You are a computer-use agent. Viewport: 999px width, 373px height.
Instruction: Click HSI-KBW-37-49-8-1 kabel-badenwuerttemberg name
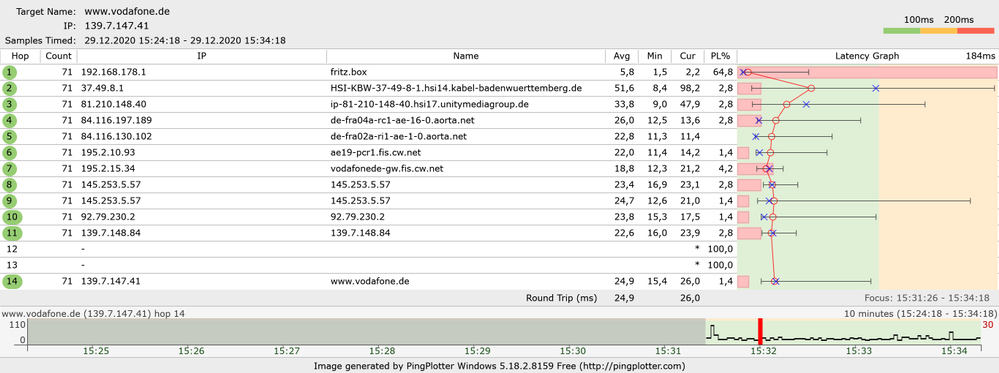pyautogui.click(x=456, y=88)
